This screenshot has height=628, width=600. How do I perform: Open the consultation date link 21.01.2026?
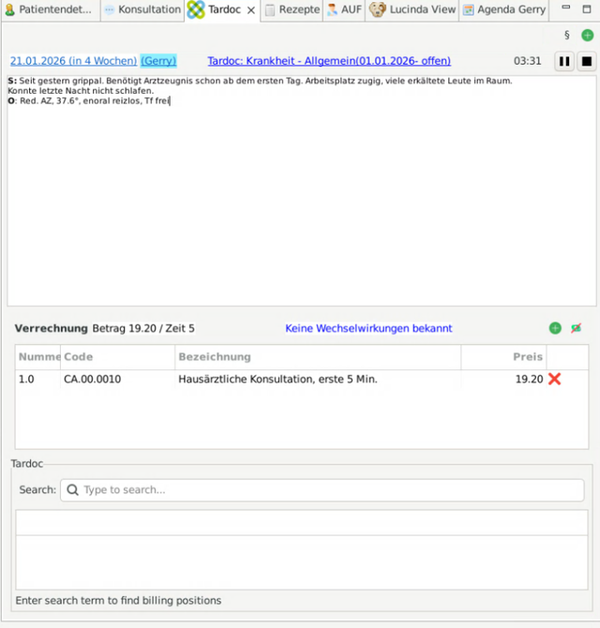pos(73,61)
